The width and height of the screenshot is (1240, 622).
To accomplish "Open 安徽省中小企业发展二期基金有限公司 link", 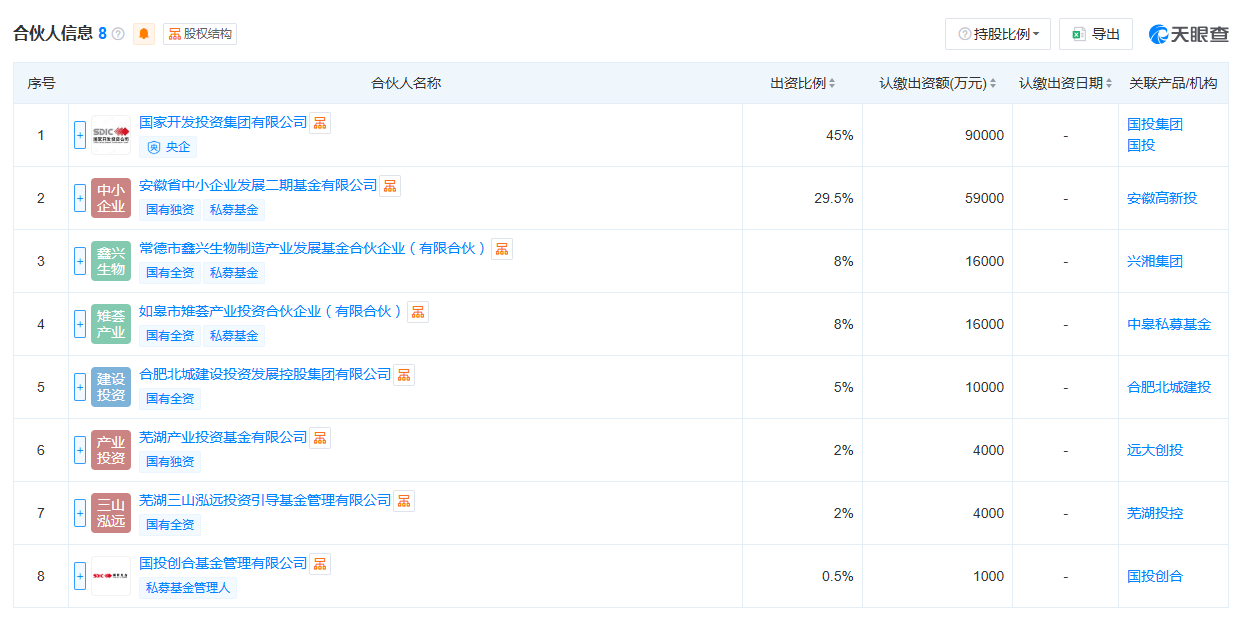I will pyautogui.click(x=258, y=185).
